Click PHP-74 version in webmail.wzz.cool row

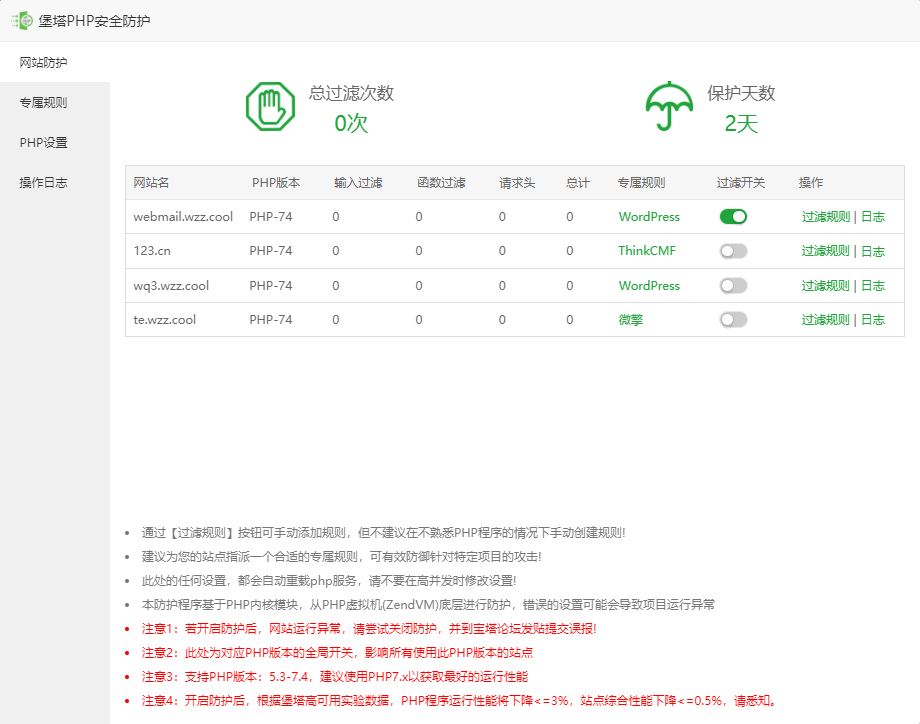270,216
